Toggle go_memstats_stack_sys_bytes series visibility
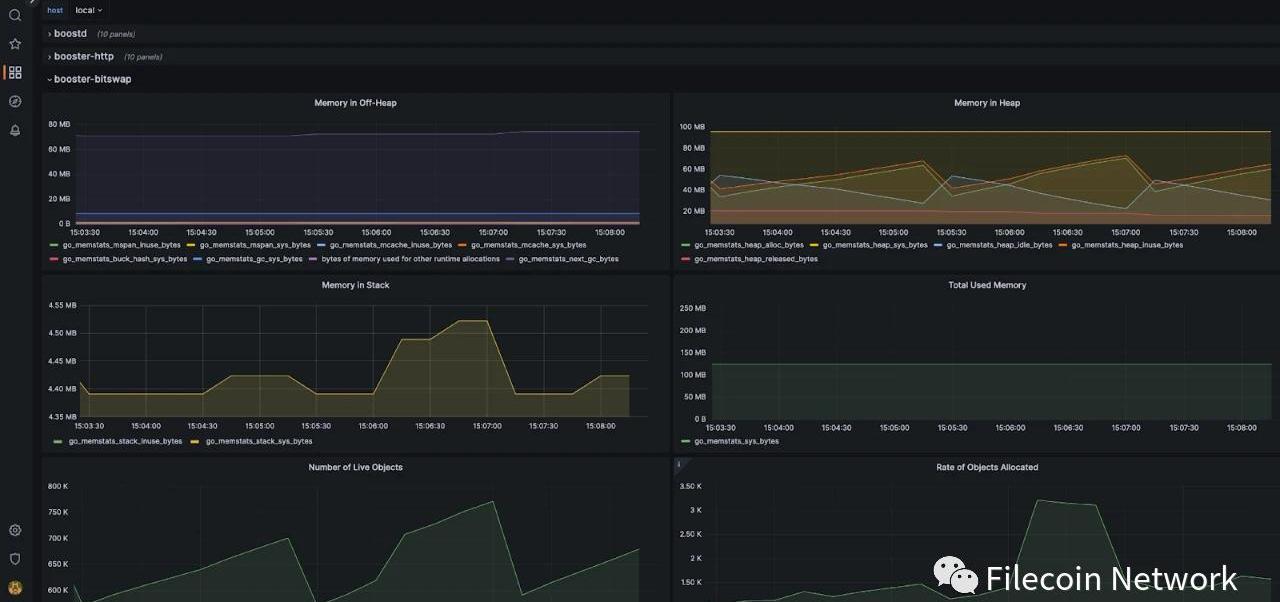Screen dimensions: 1280x602 point(259,441)
